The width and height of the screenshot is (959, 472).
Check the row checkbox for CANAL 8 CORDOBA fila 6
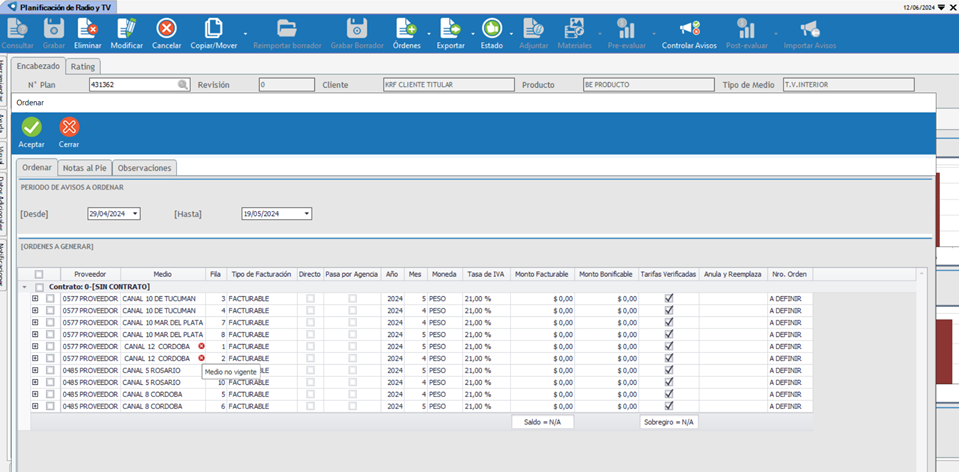tap(50, 406)
